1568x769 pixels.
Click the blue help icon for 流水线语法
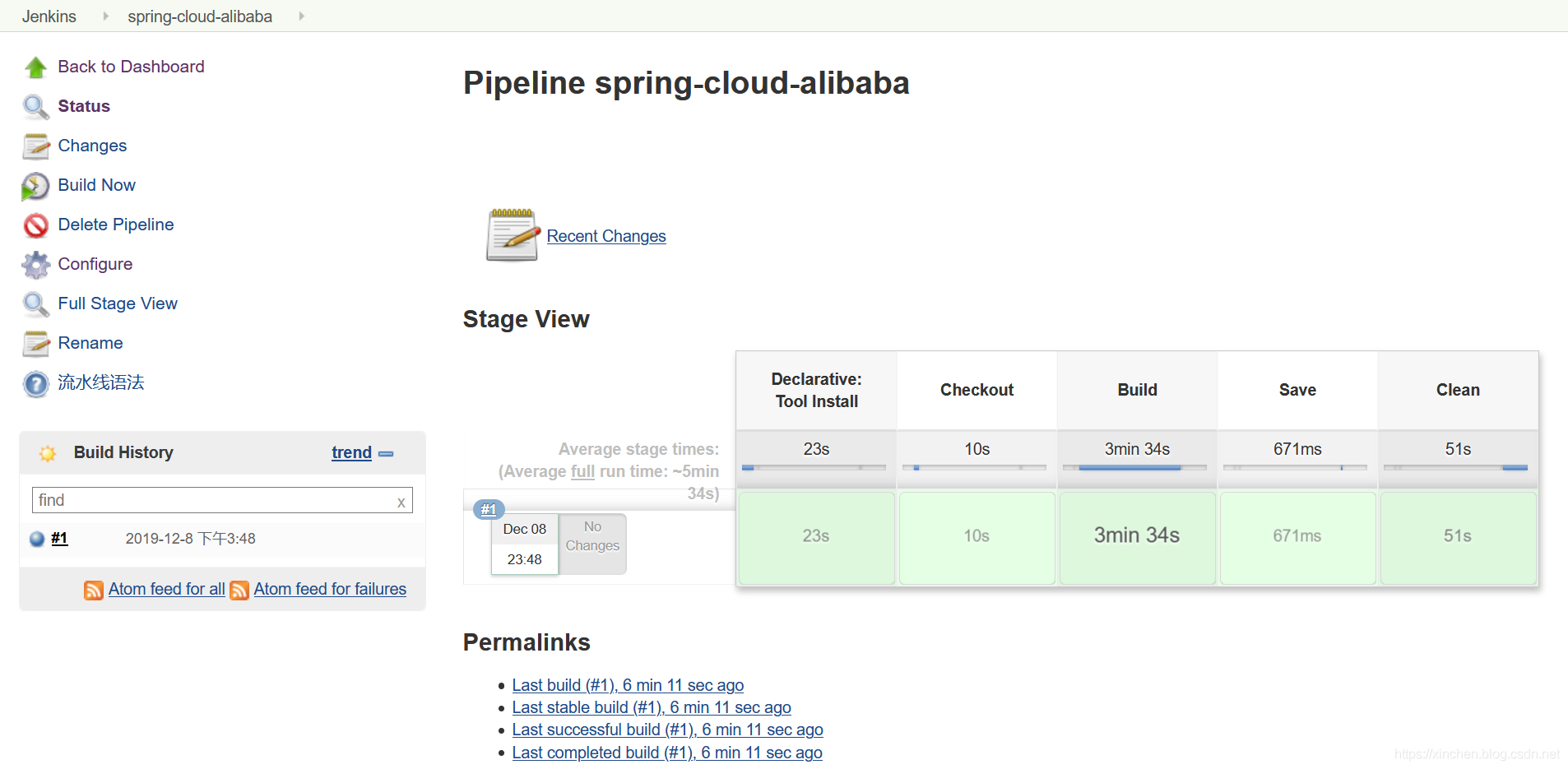[35, 383]
